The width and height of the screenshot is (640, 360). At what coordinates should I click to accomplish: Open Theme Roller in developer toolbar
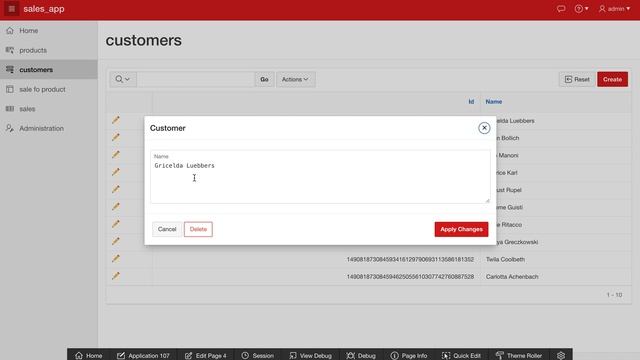[519, 356]
